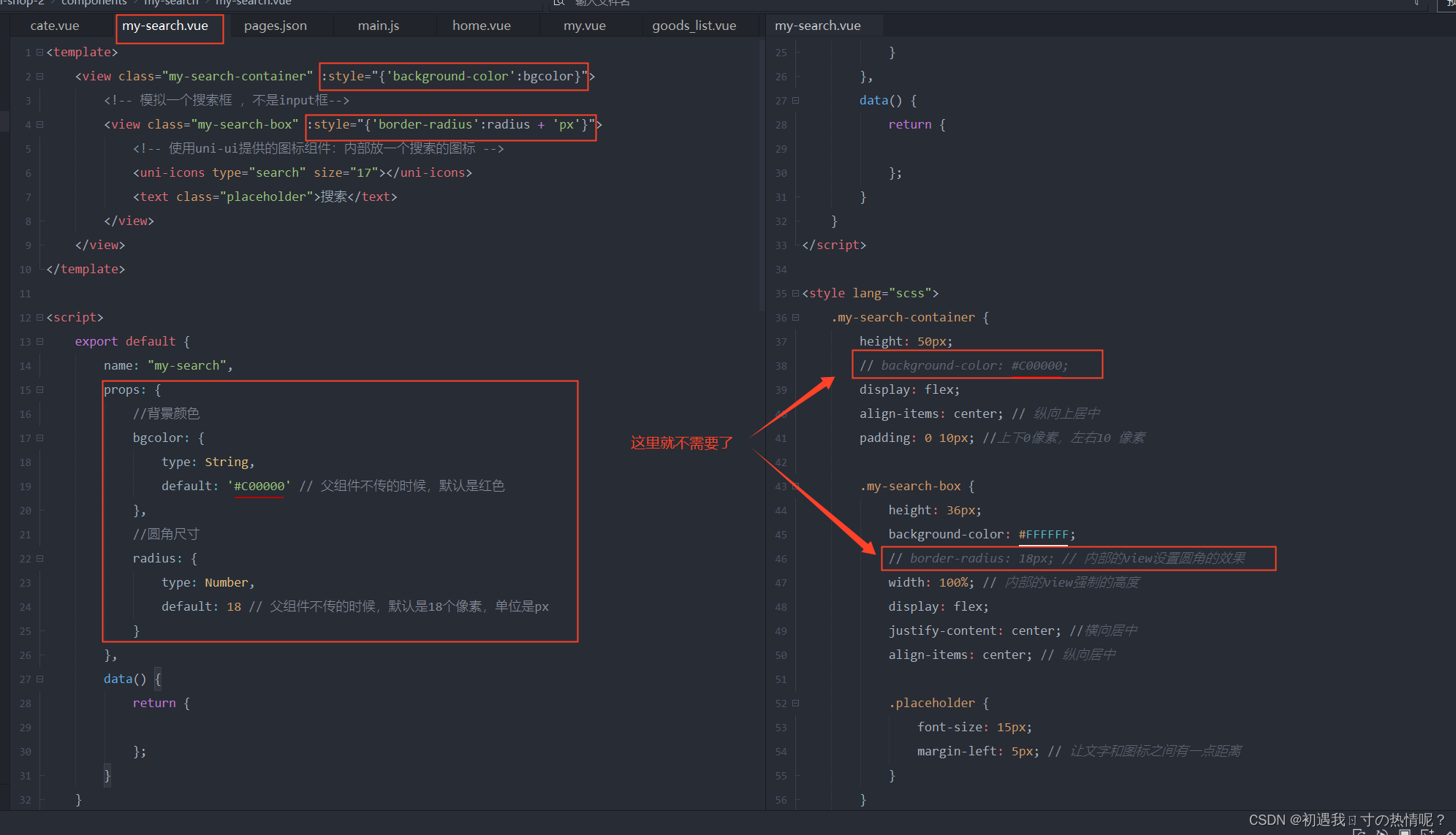1456x835 pixels.
Task: Switch to the cate.vue tab
Action: pos(55,26)
